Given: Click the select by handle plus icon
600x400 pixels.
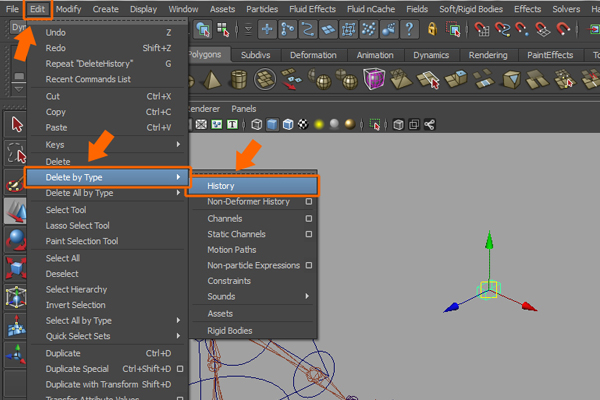Looking at the screenshot, I should pyautogui.click(x=267, y=29).
